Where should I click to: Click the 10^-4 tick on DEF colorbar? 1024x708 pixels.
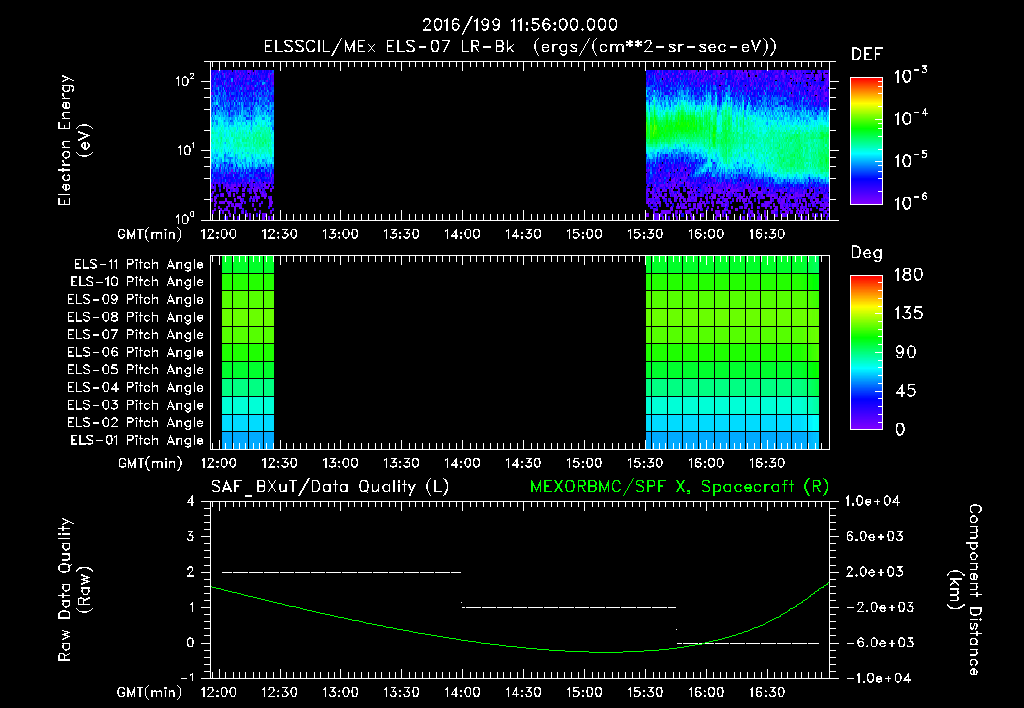coord(910,118)
